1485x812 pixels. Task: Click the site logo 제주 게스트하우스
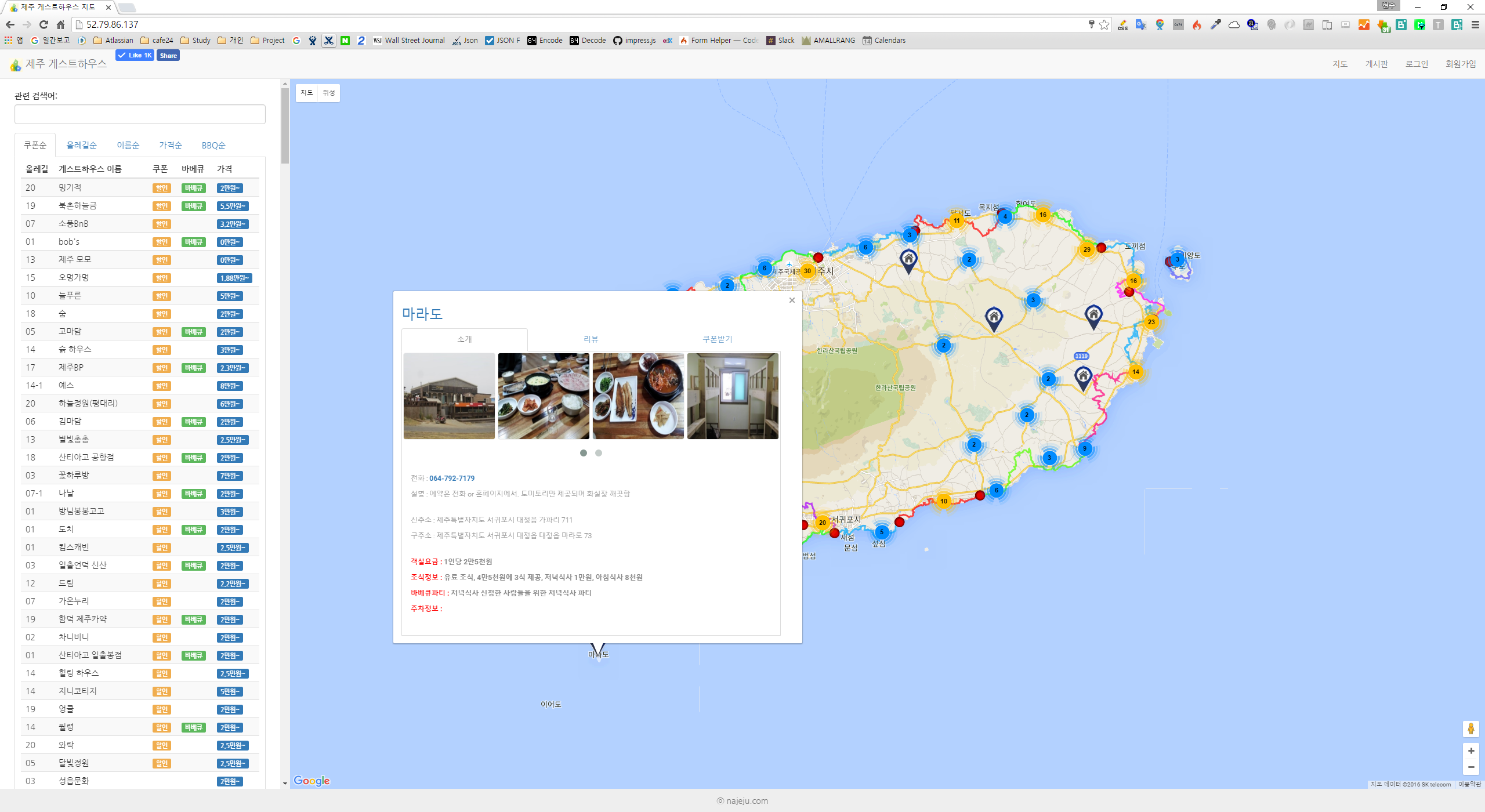pyautogui.click(x=59, y=64)
